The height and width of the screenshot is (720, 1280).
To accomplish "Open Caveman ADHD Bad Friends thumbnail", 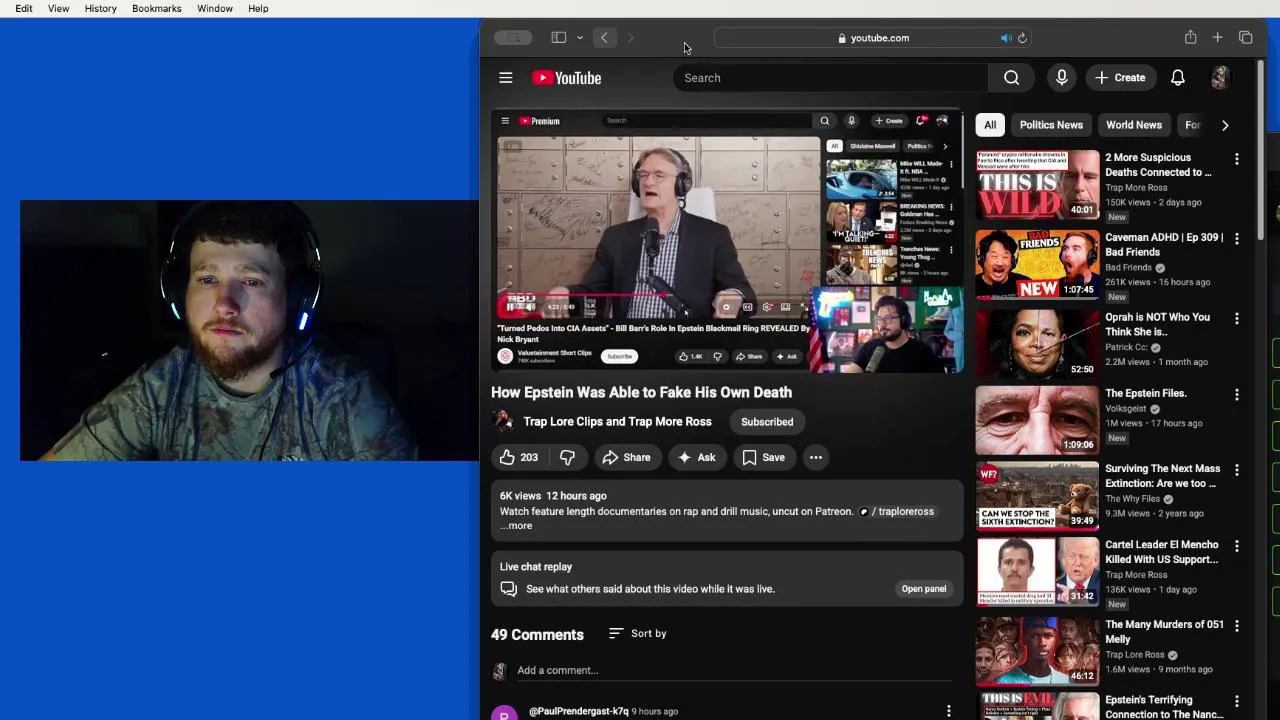I will pos(1037,264).
